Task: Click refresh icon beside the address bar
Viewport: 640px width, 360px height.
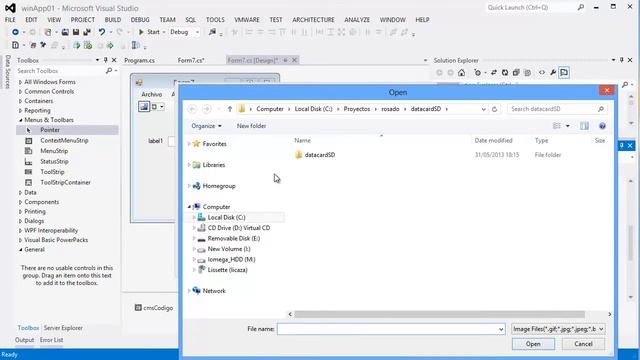Action: tap(494, 109)
